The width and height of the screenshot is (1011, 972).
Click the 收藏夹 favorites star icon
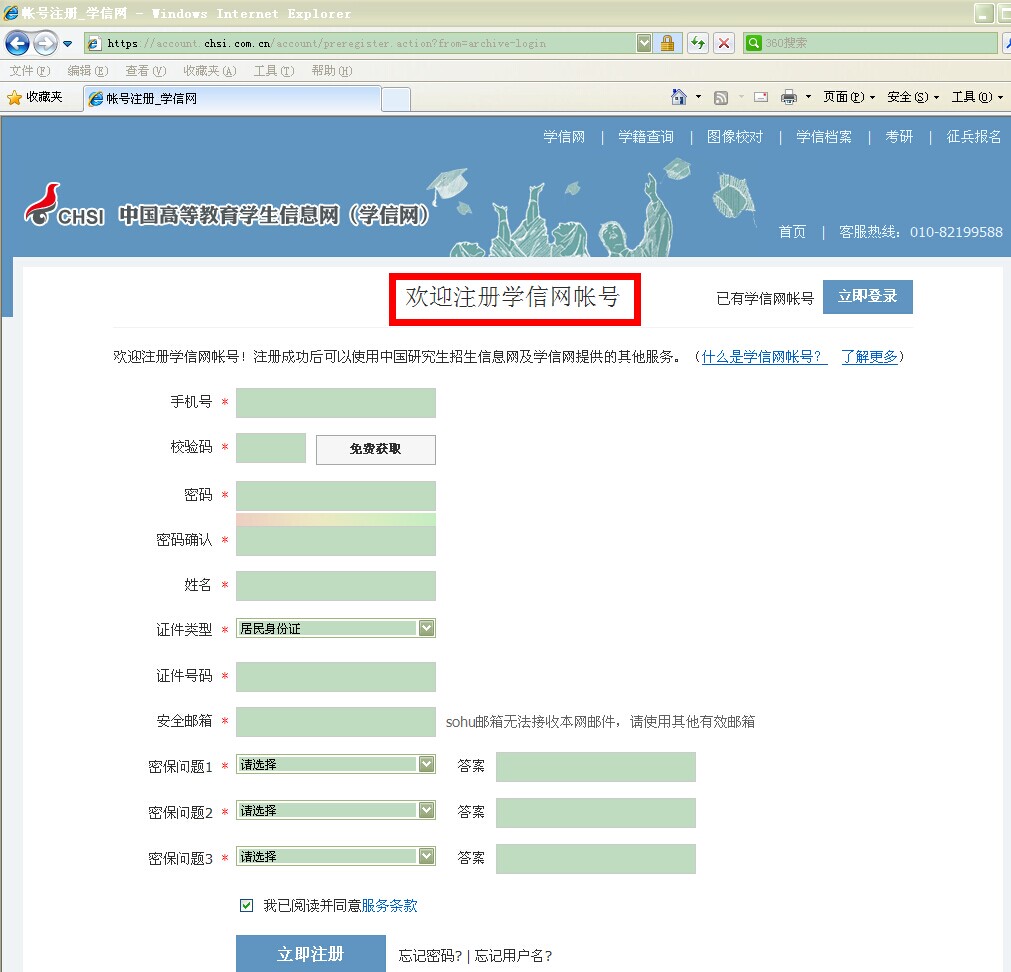(x=14, y=97)
